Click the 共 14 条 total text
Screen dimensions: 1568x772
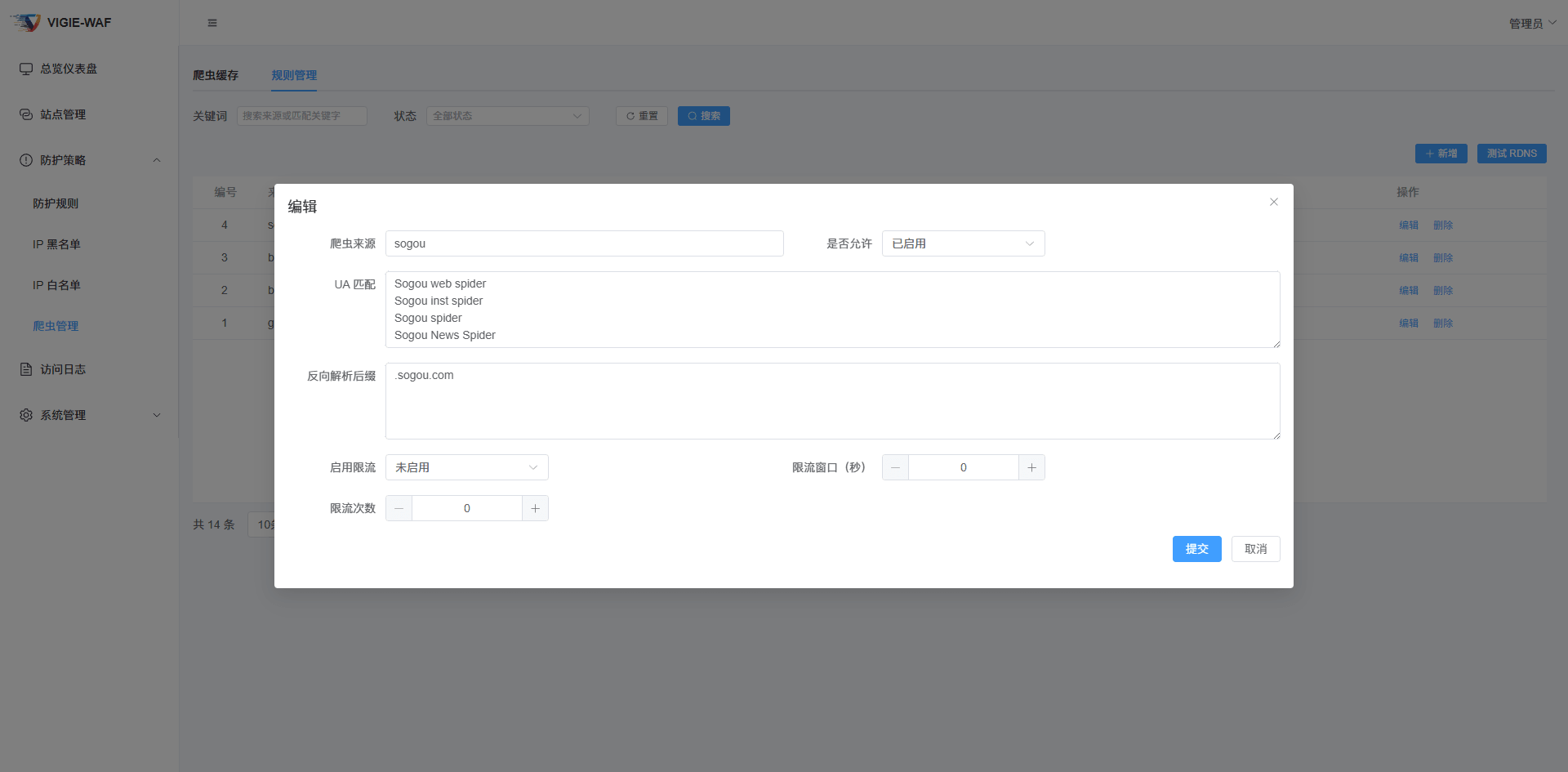click(214, 524)
